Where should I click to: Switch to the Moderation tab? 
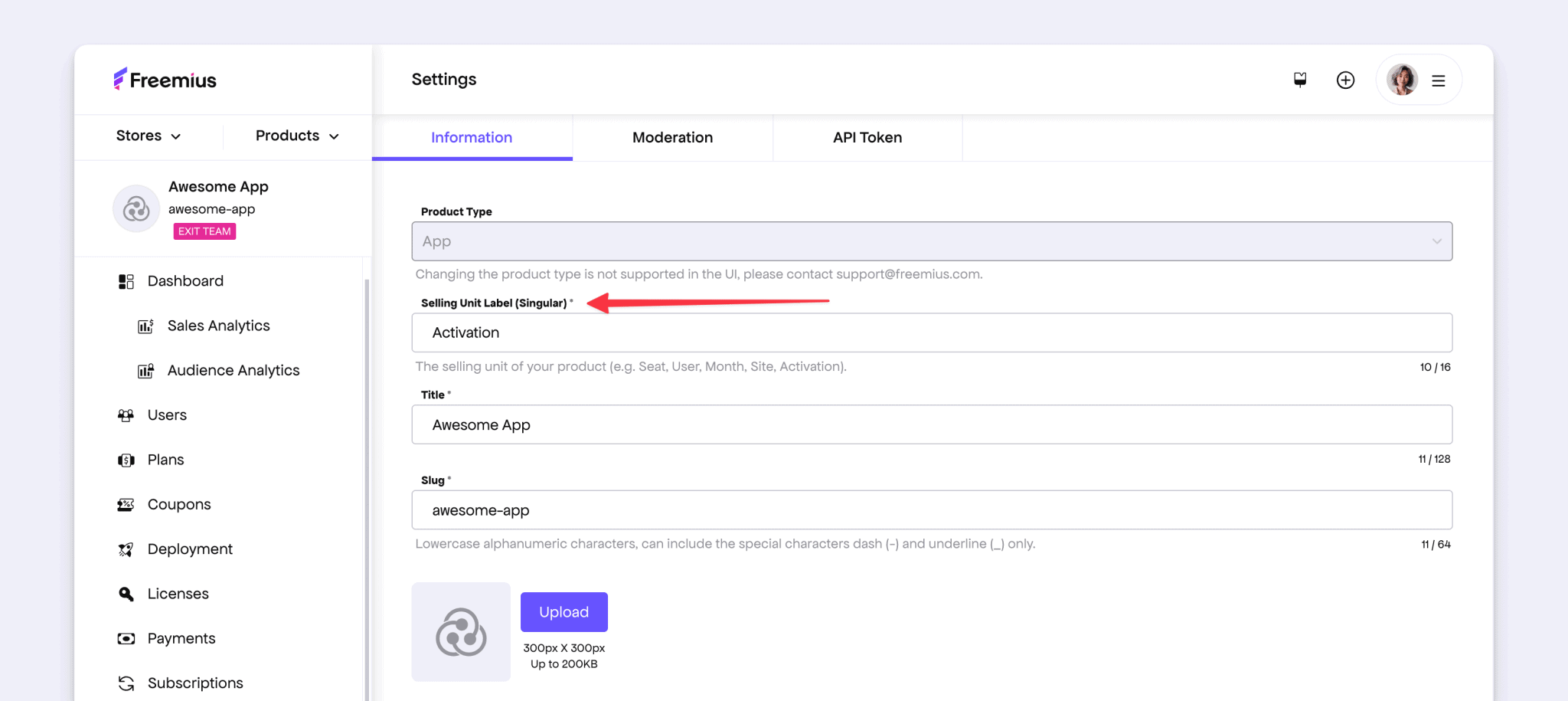[x=672, y=137]
